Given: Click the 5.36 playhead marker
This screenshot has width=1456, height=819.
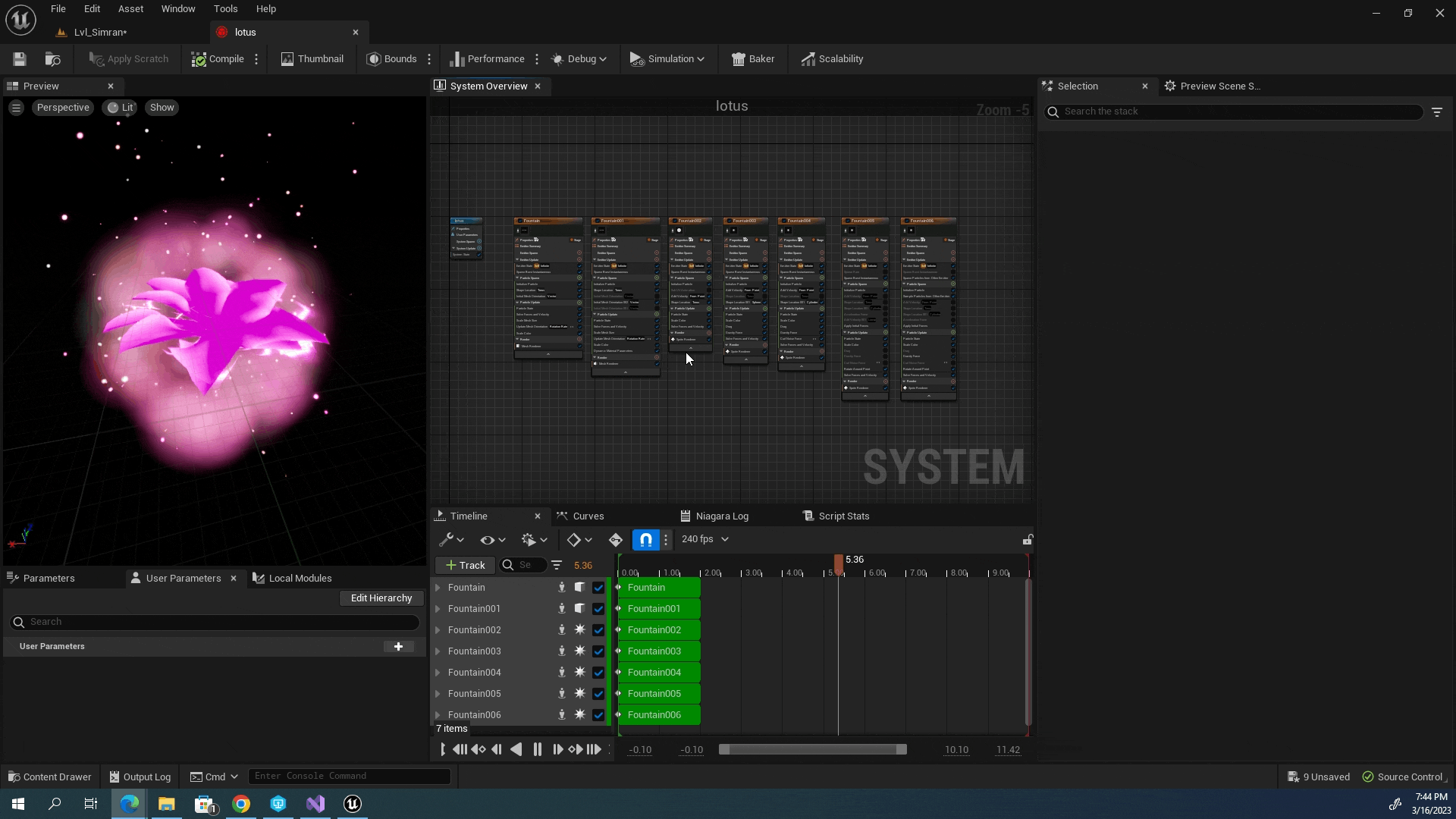Looking at the screenshot, I should [x=838, y=564].
